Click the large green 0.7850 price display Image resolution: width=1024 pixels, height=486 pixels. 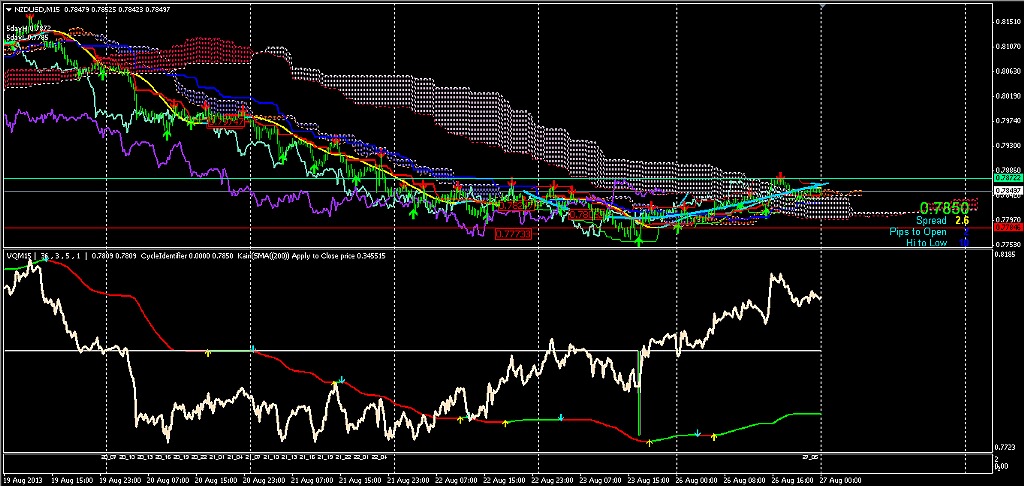944,208
